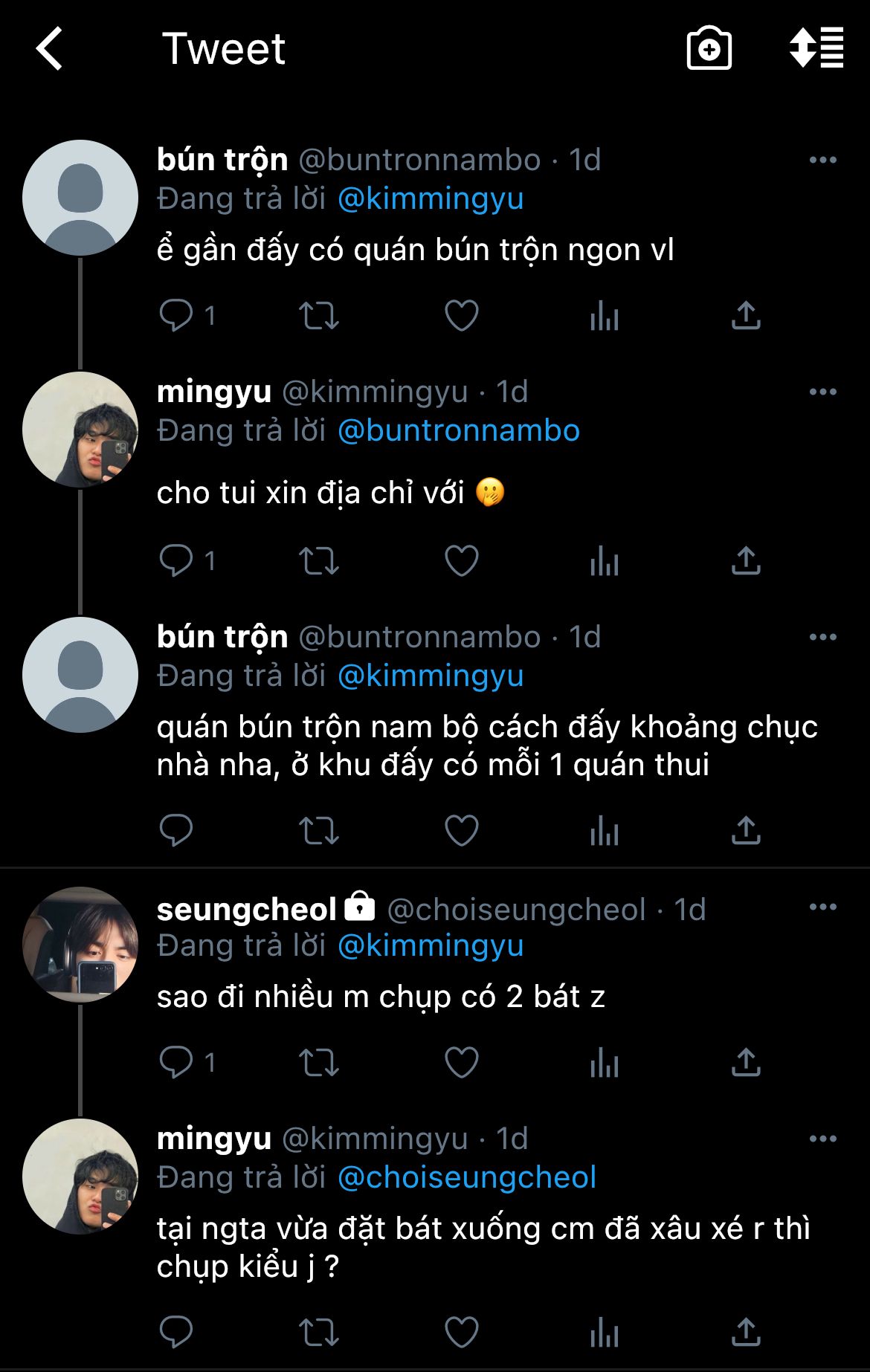Share the 'quán bún trộn nam bộ' tweet
The width and height of the screenshot is (870, 1372).
click(x=746, y=830)
